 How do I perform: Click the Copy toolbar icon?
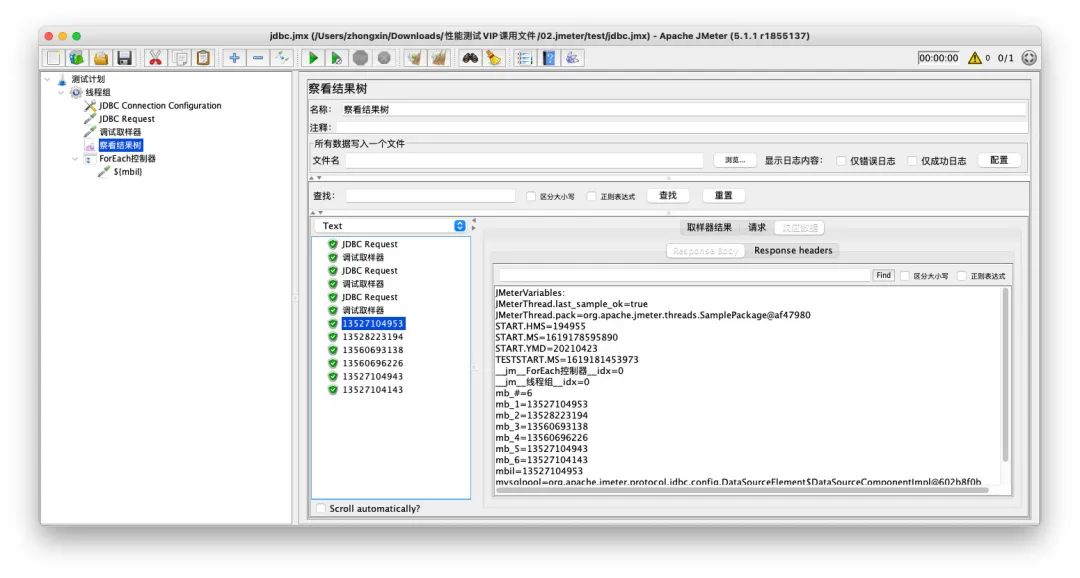180,59
